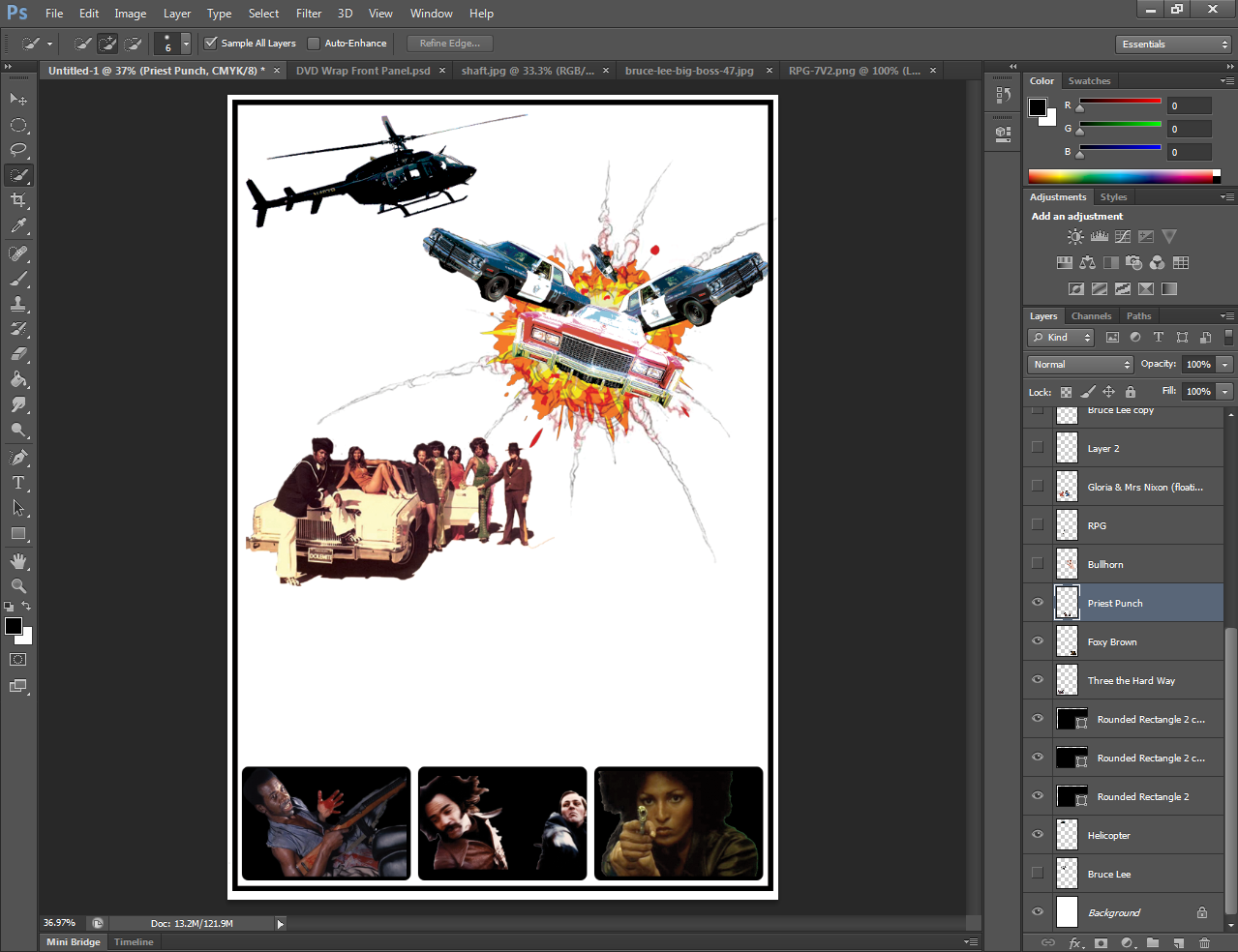
Task: Select the Healing Brush tool
Action: (18, 253)
